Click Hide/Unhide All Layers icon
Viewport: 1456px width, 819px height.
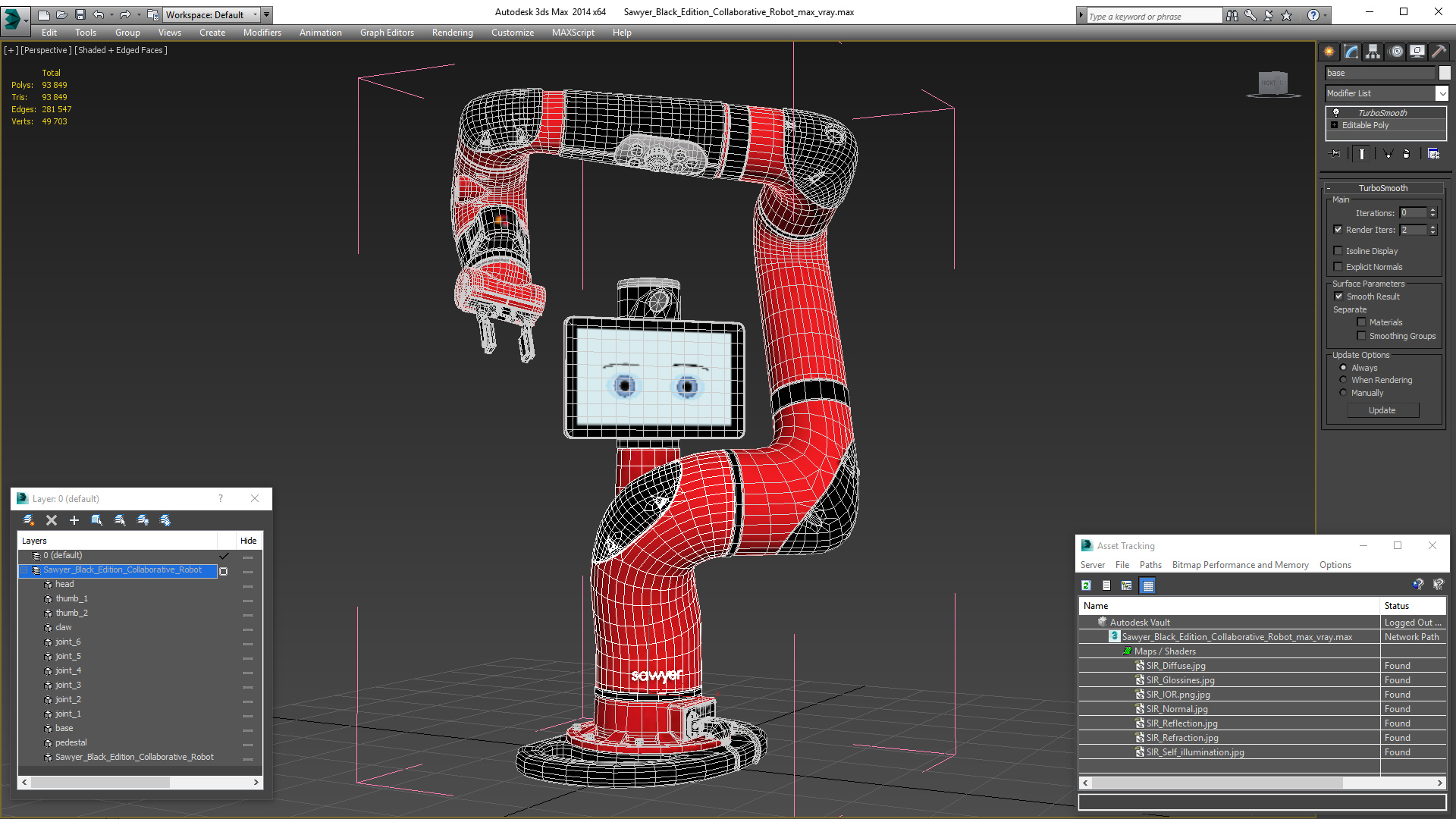point(143,520)
